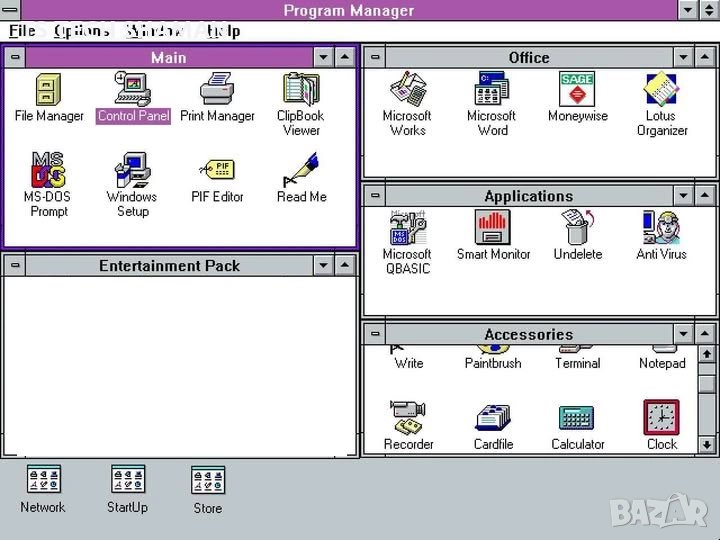Viewport: 720px width, 540px height.
Task: Select the Control Panel icon
Action: (133, 91)
